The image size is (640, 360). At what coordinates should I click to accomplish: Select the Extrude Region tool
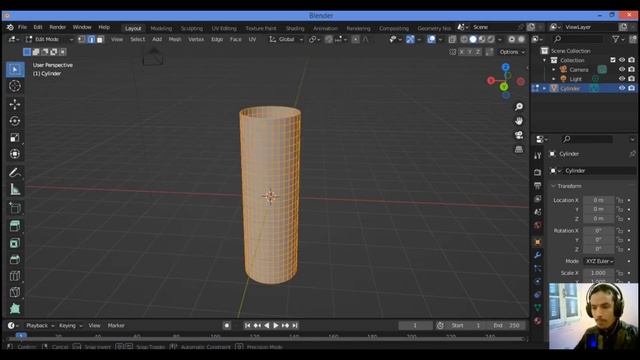point(15,226)
